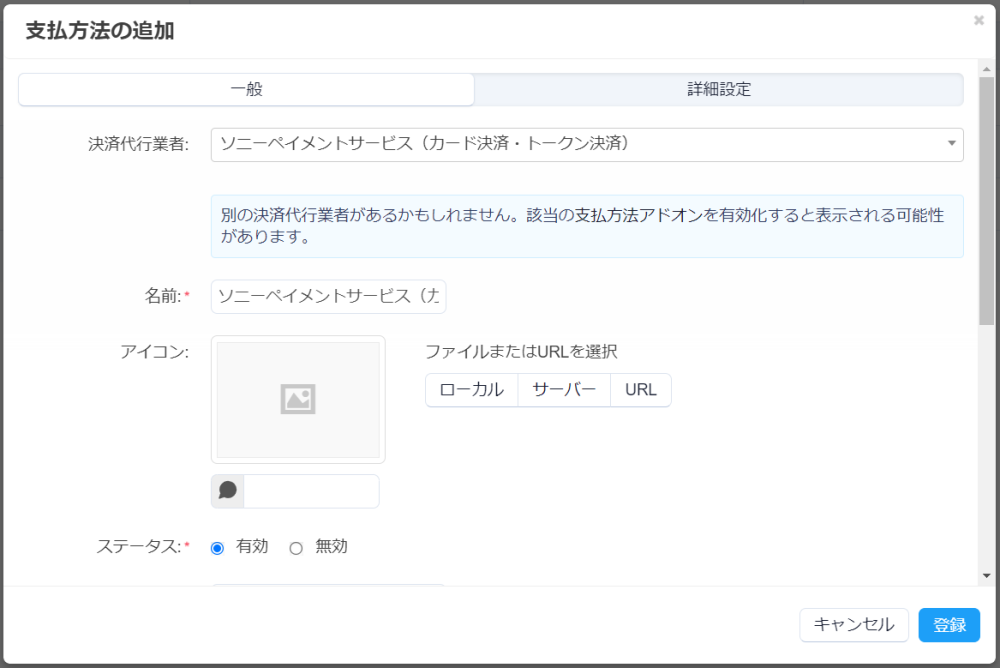
Task: Click the icon image placeholder thumbnail
Action: click(x=298, y=399)
